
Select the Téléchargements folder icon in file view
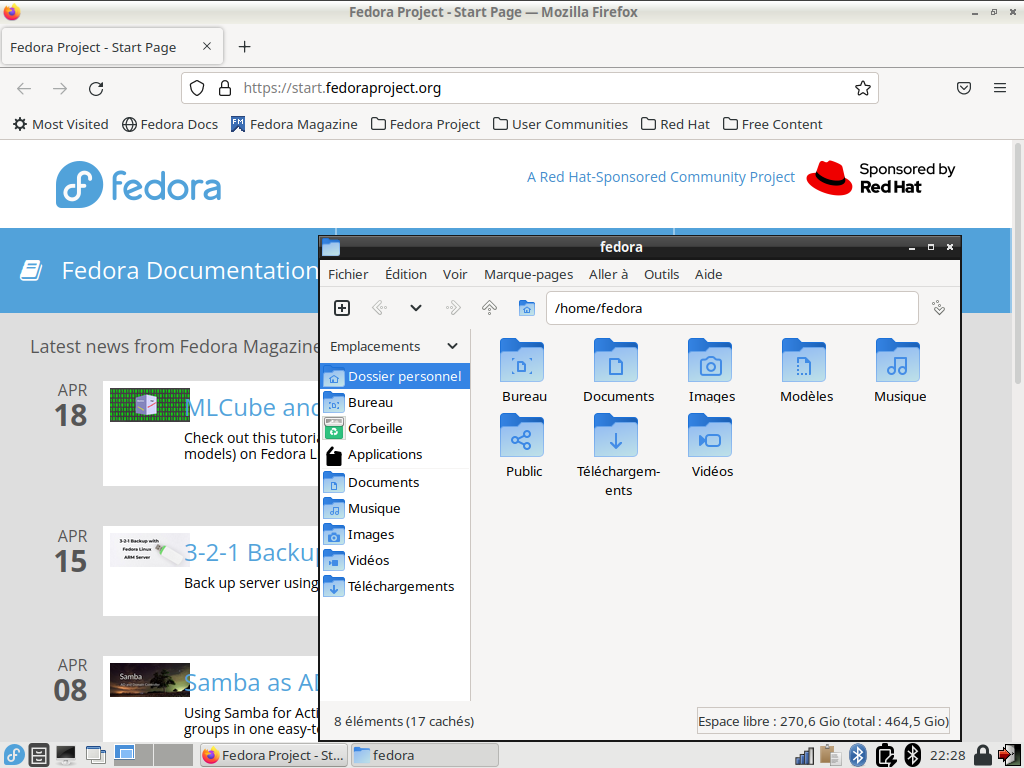[x=616, y=436]
